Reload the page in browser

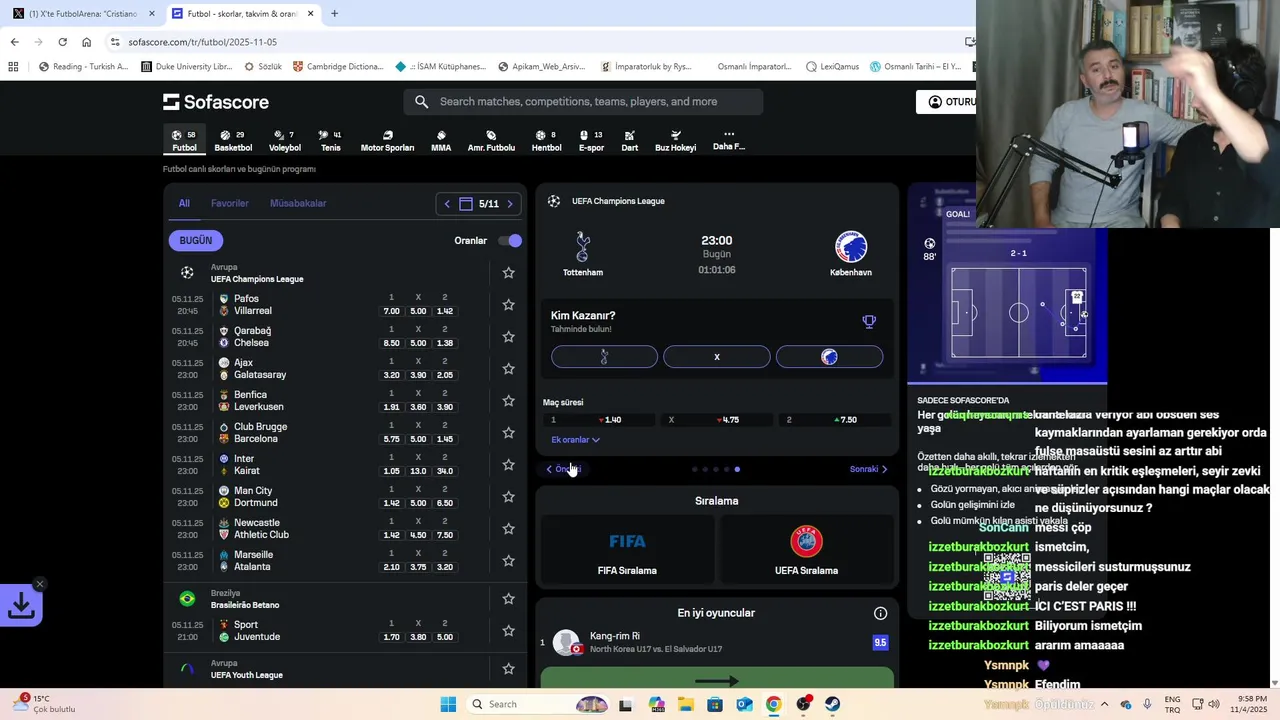[x=62, y=42]
